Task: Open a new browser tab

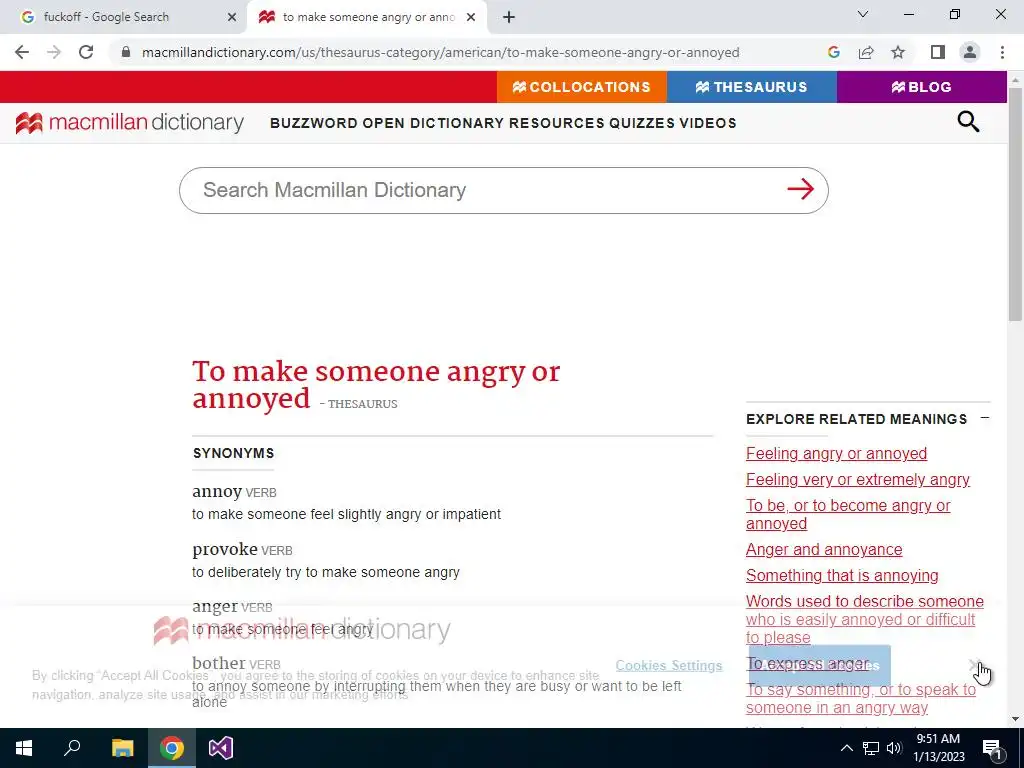Action: tap(509, 18)
